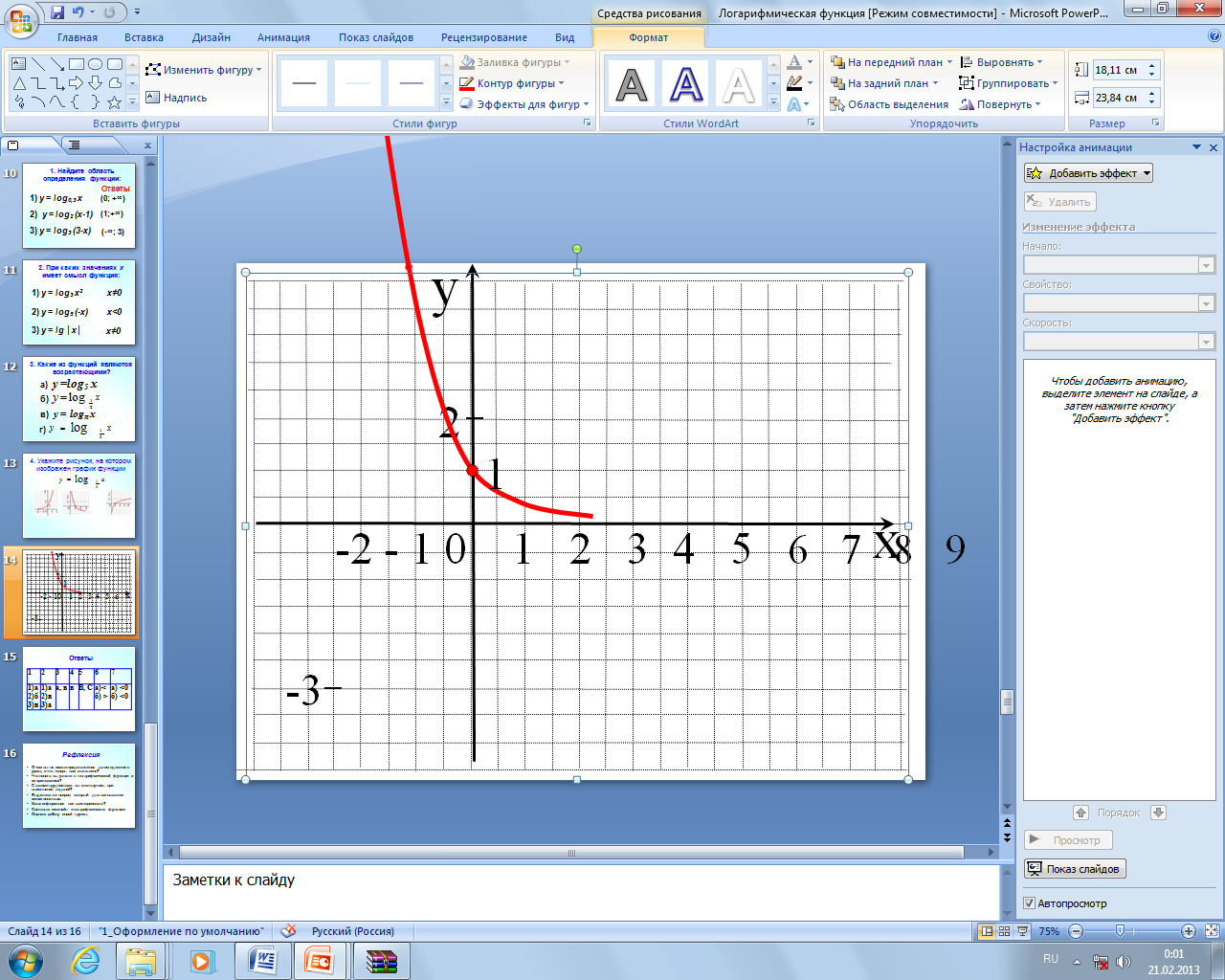The height and width of the screenshot is (980, 1225).
Task: Select slide 15 thumbnail with Ответы table
Action: click(x=79, y=689)
